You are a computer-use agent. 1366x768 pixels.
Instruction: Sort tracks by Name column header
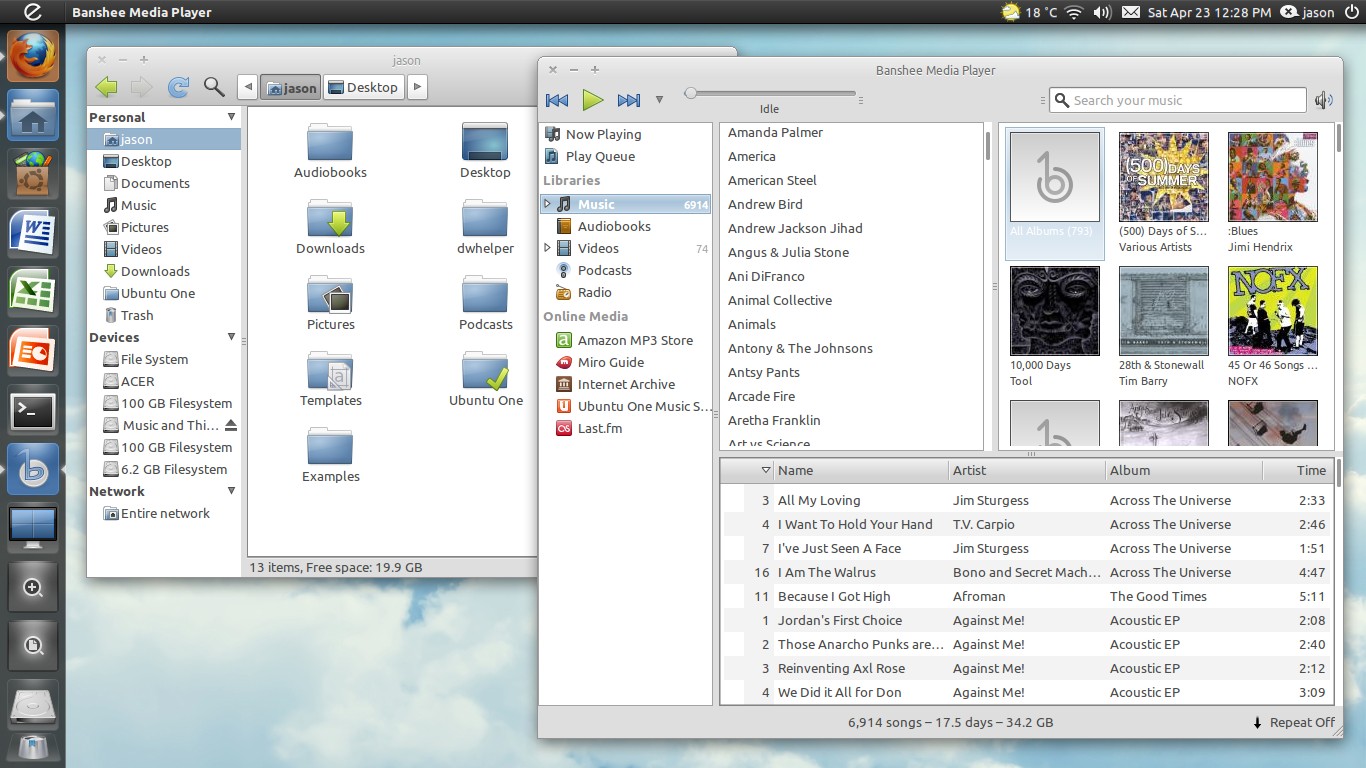pos(861,470)
